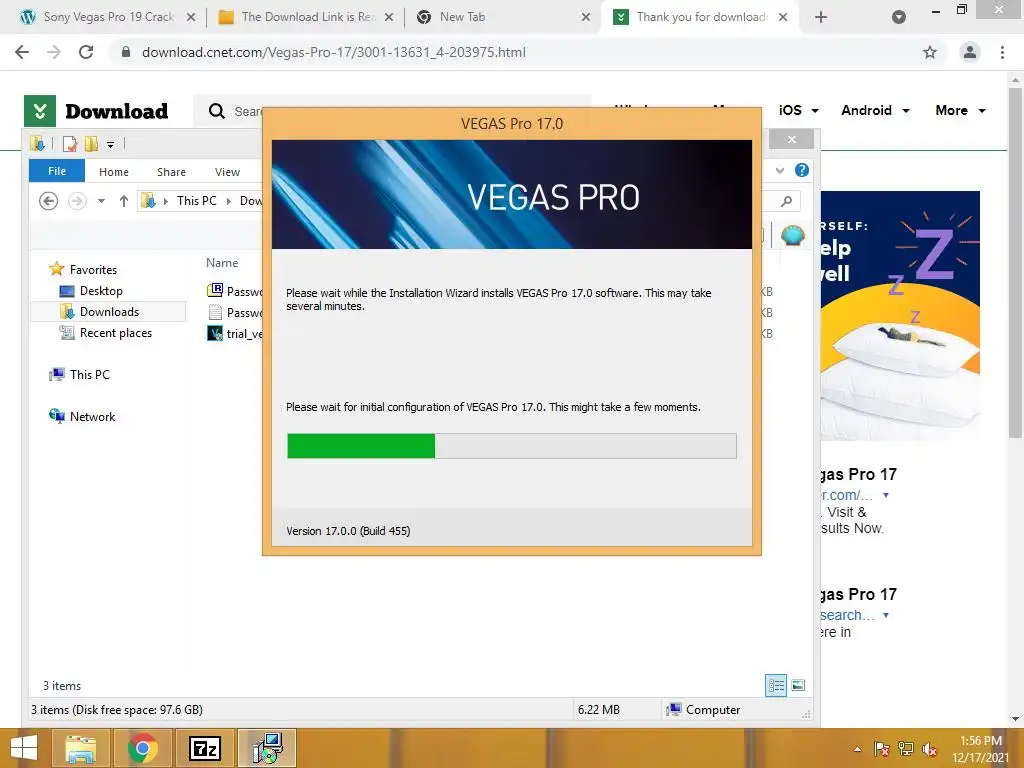Open File Explorer from the taskbar
Image resolution: width=1024 pixels, height=768 pixels.
(x=80, y=748)
